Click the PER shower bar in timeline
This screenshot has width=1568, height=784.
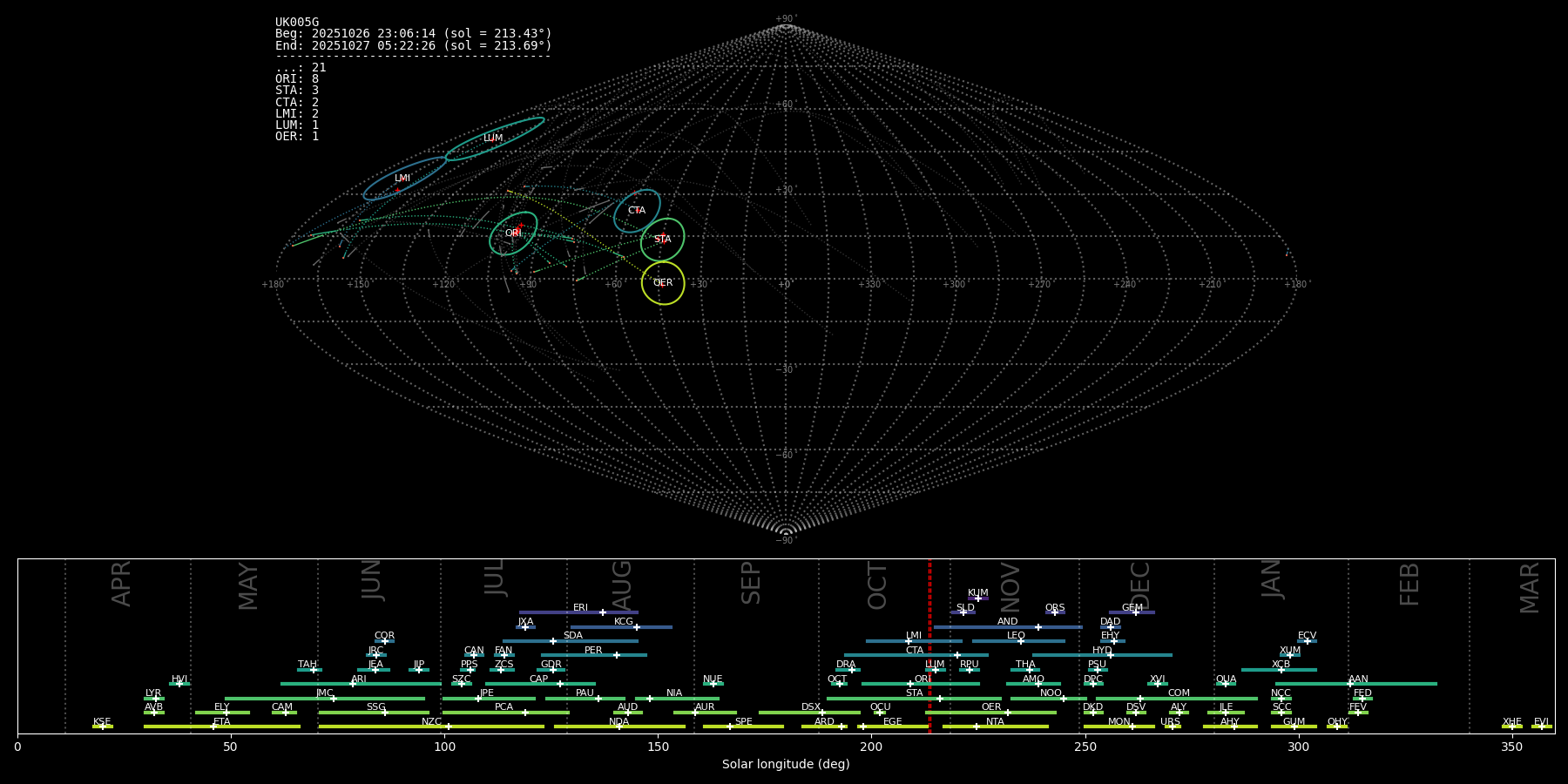point(593,655)
